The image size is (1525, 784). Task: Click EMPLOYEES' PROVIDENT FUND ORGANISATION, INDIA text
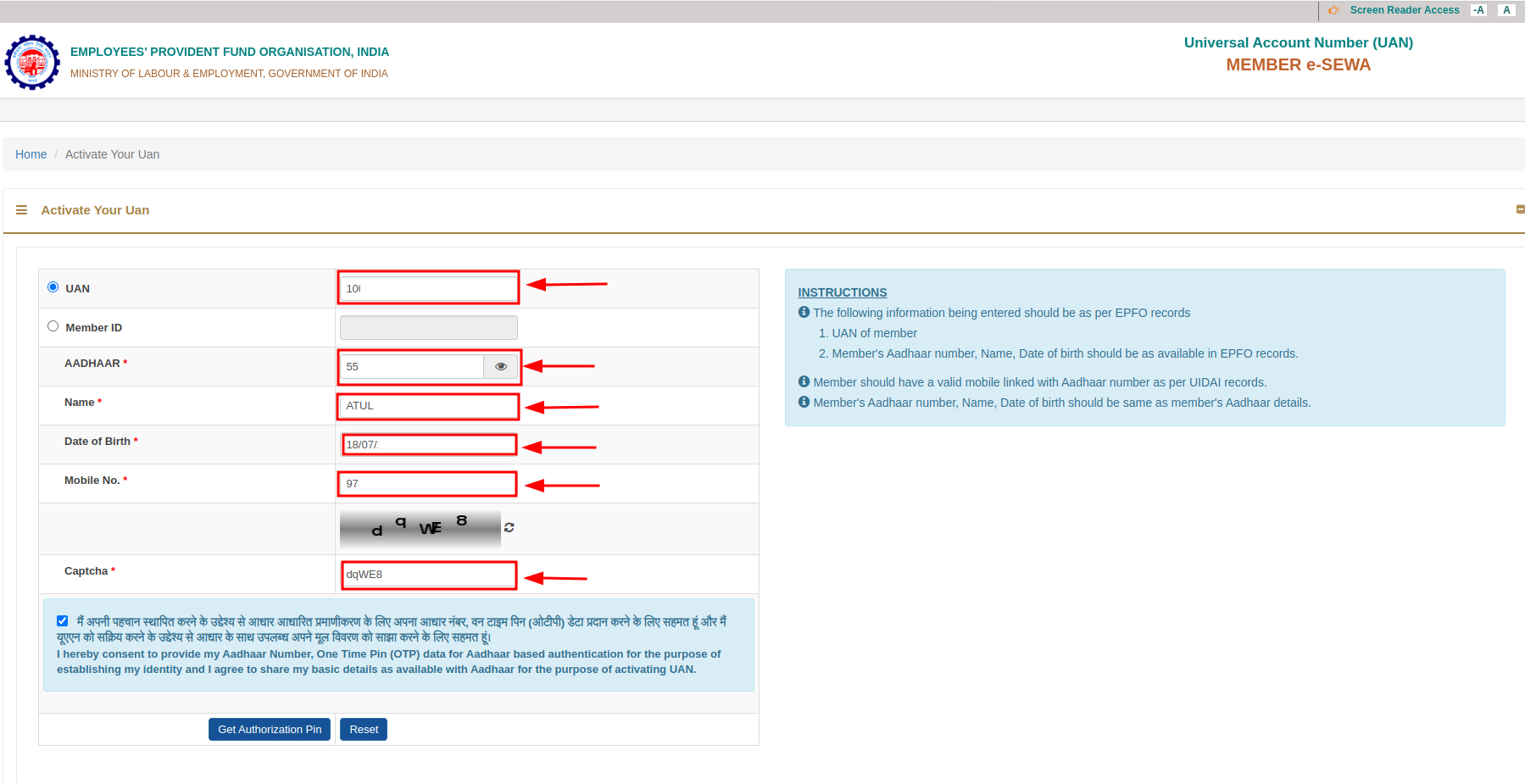pyautogui.click(x=230, y=52)
